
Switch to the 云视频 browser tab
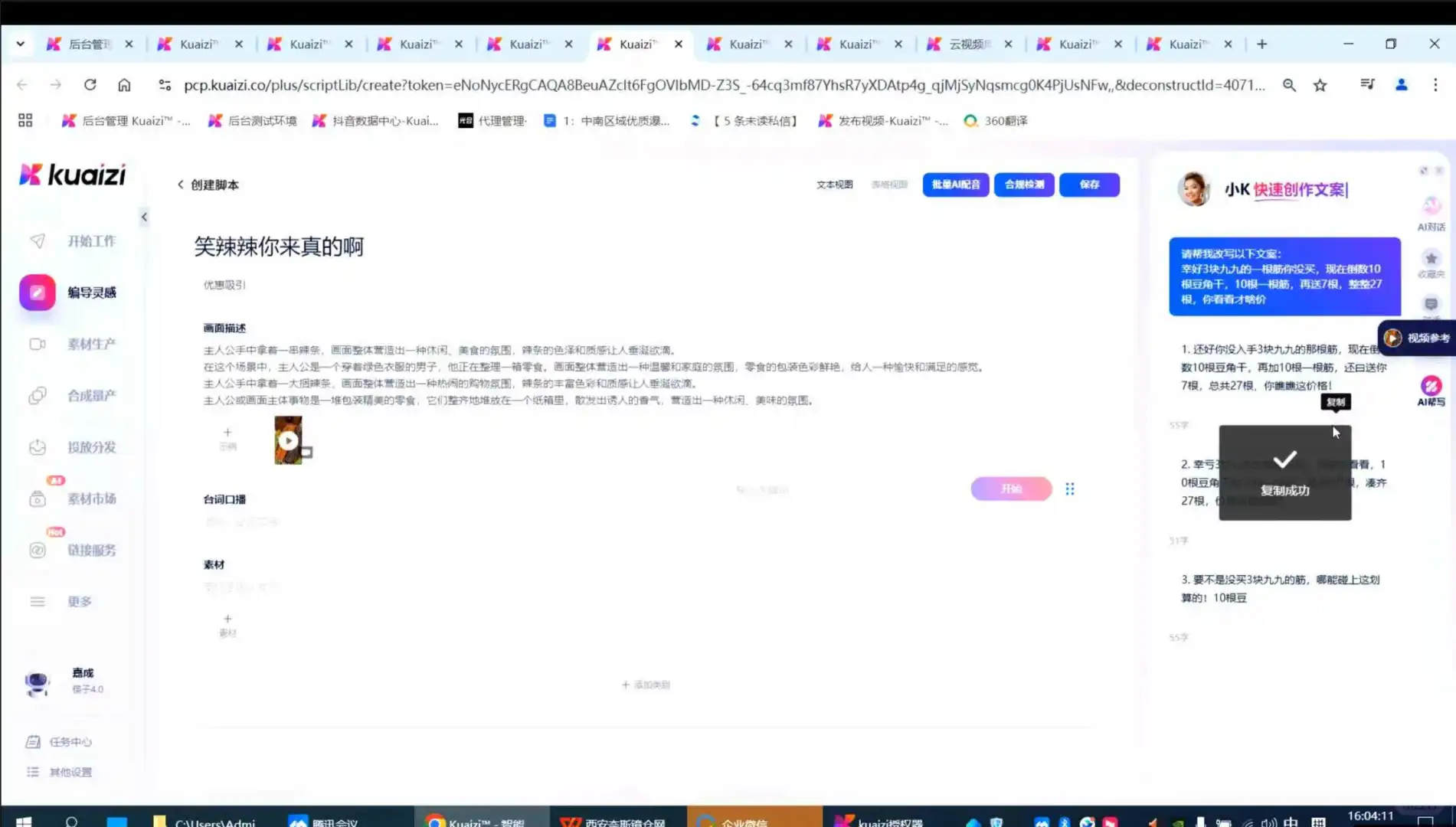pyautogui.click(x=967, y=44)
